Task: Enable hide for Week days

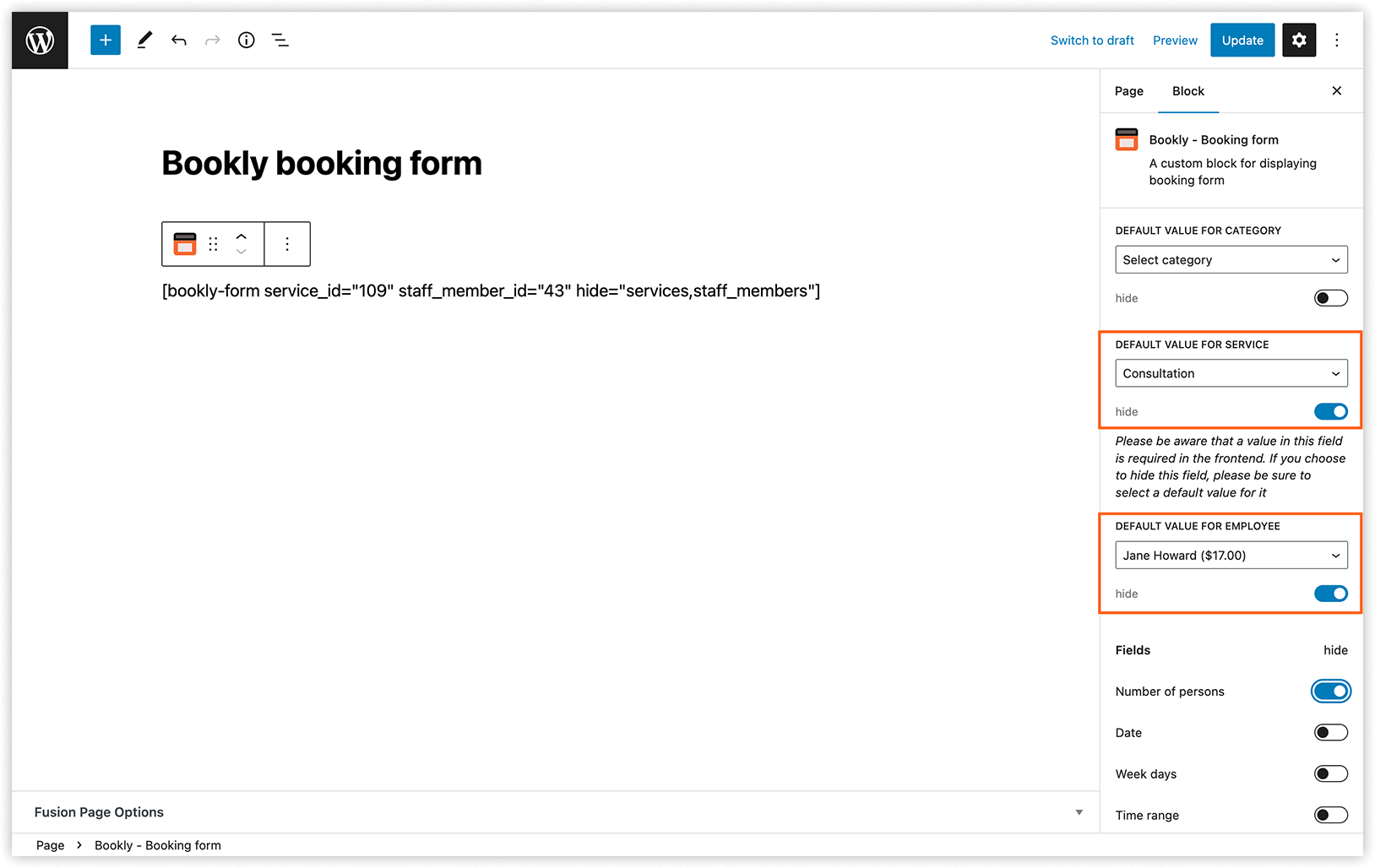Action: (1331, 774)
